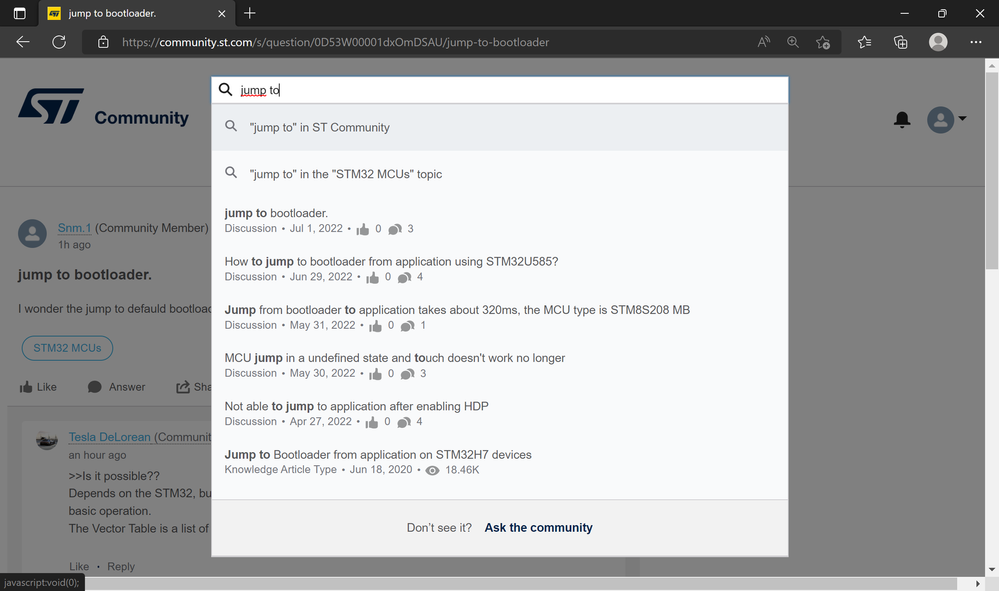
Task: Reply to Tesla DeLorean's comment
Action: pyautogui.click(x=121, y=567)
